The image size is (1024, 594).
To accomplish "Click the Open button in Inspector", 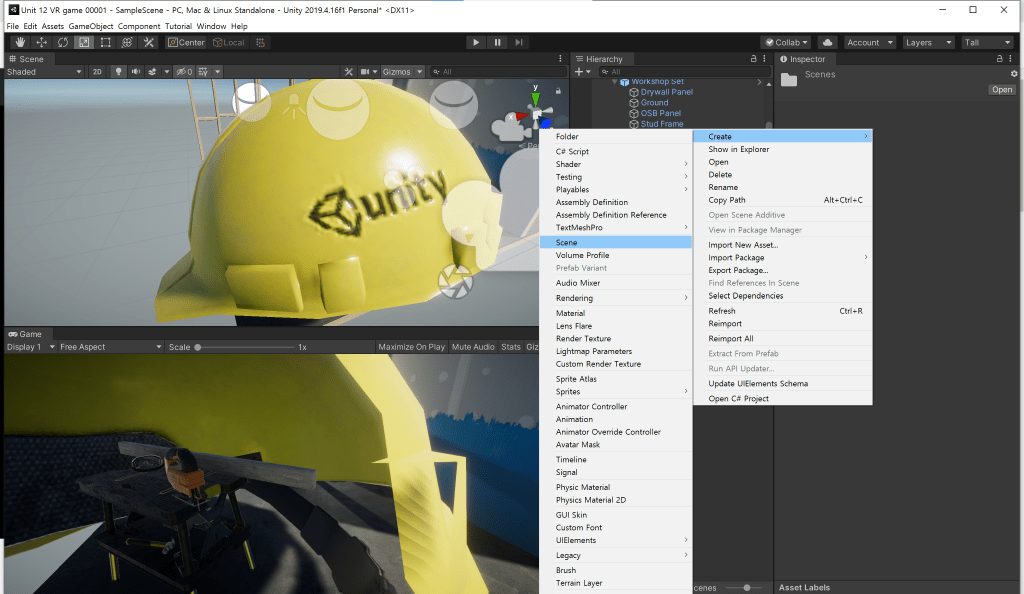I will (1002, 90).
